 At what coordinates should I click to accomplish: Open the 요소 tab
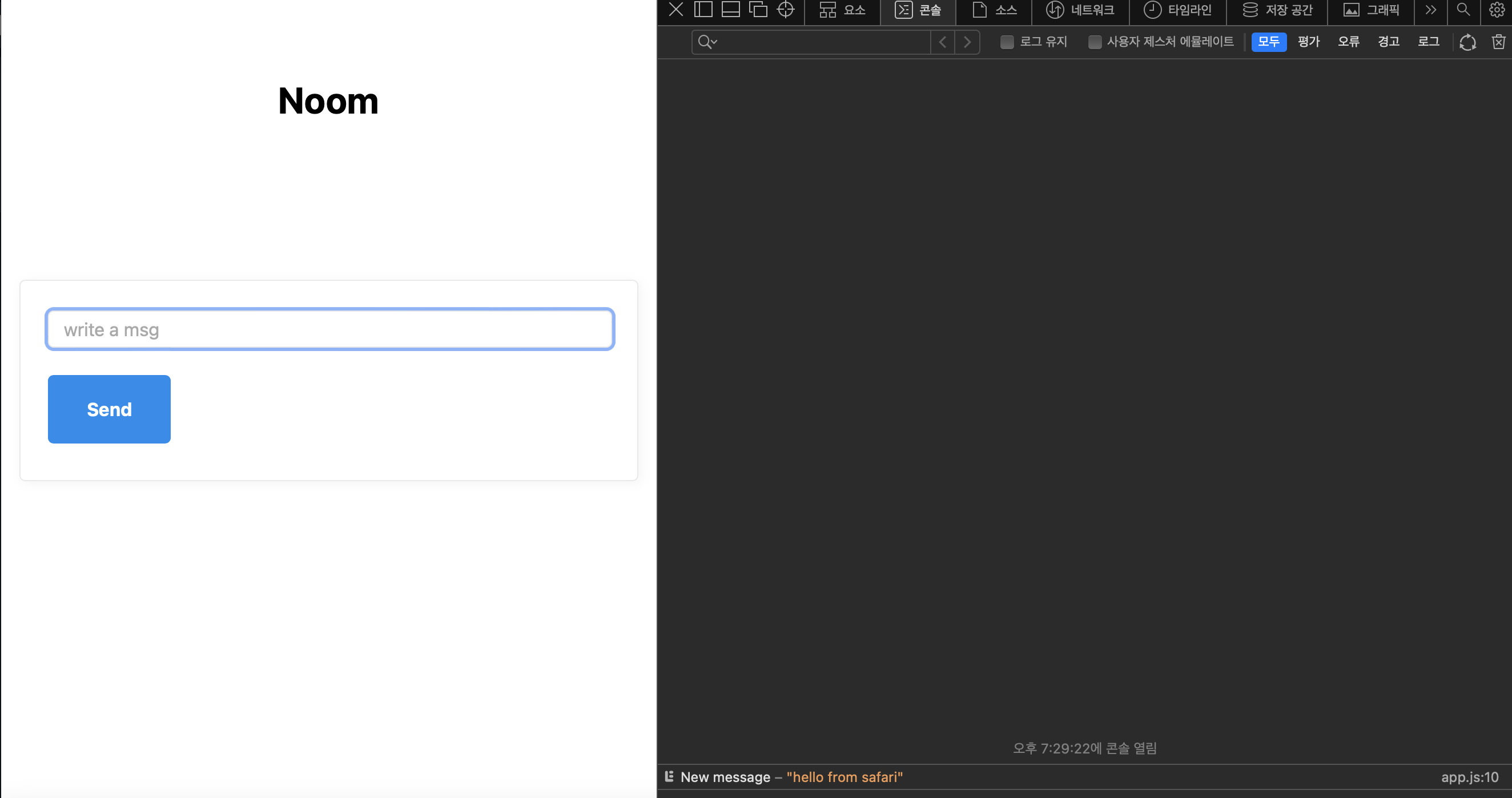[x=842, y=10]
